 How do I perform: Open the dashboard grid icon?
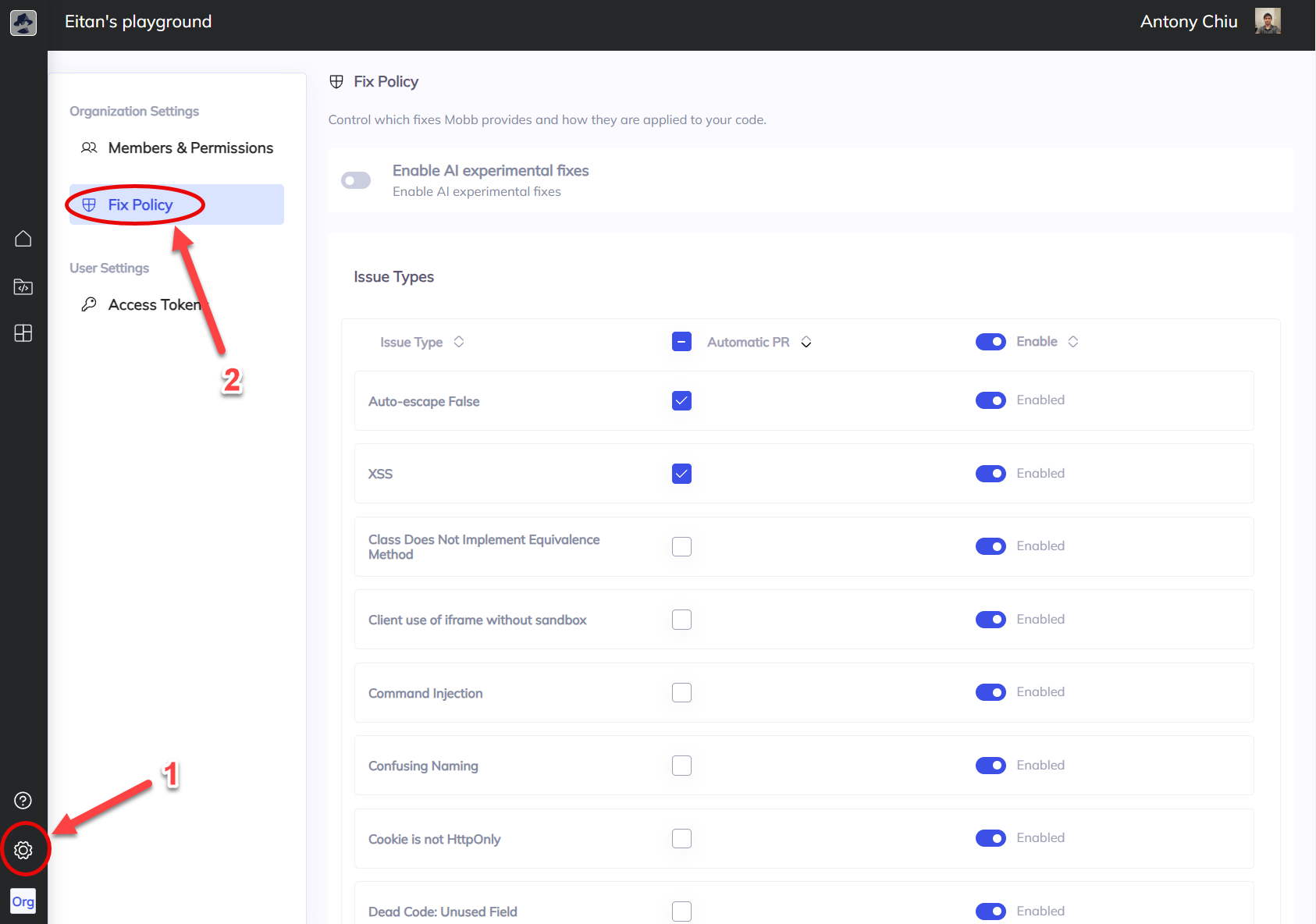point(23,333)
